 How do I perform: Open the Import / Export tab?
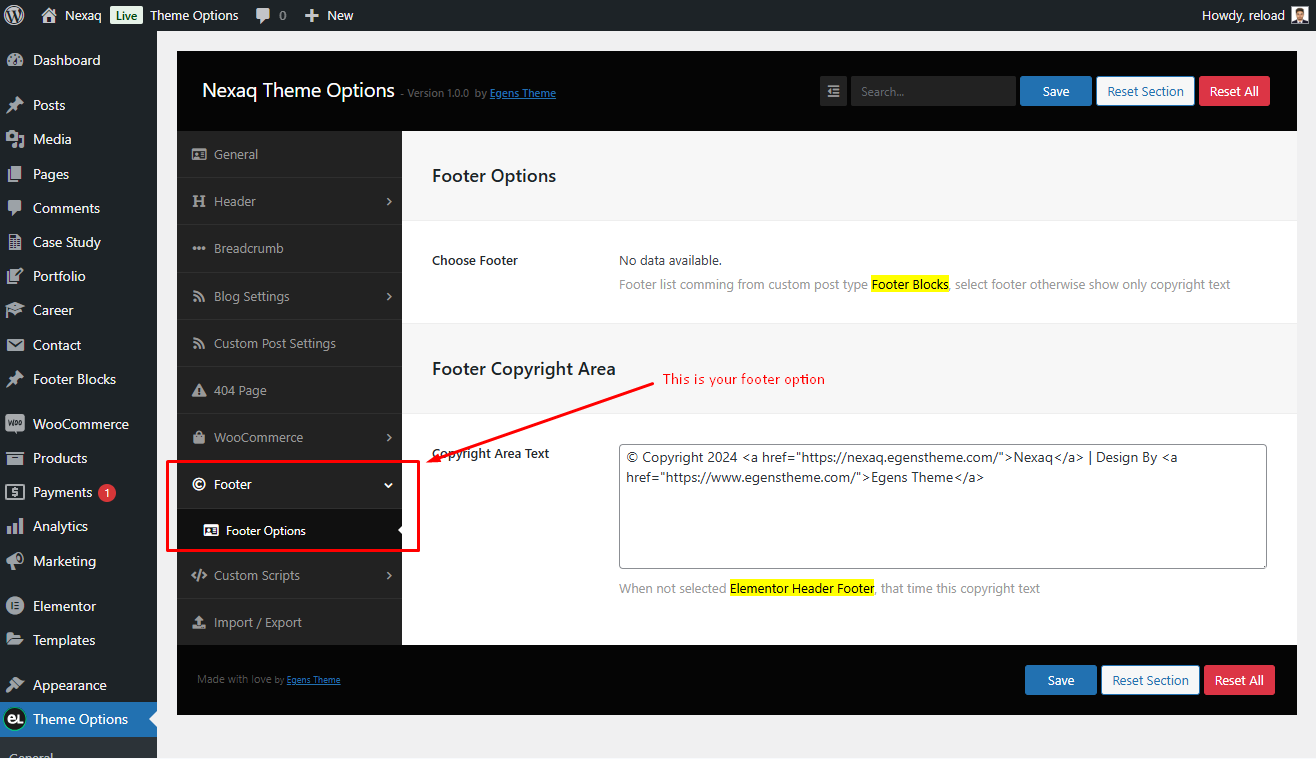289,622
